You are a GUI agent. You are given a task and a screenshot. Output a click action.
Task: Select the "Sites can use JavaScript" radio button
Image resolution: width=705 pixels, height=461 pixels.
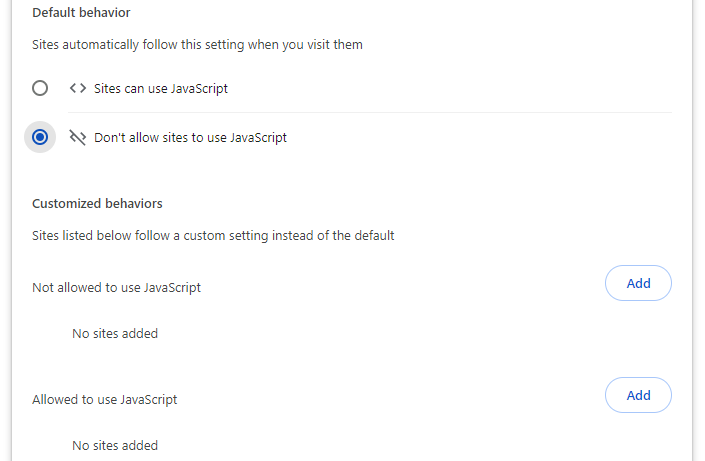pos(40,88)
